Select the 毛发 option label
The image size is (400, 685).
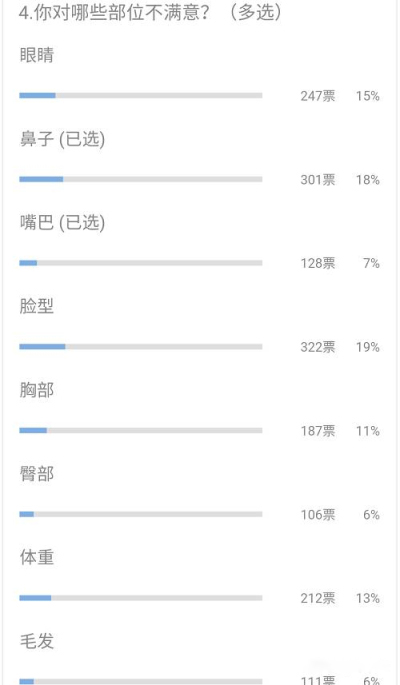pyautogui.click(x=37, y=641)
